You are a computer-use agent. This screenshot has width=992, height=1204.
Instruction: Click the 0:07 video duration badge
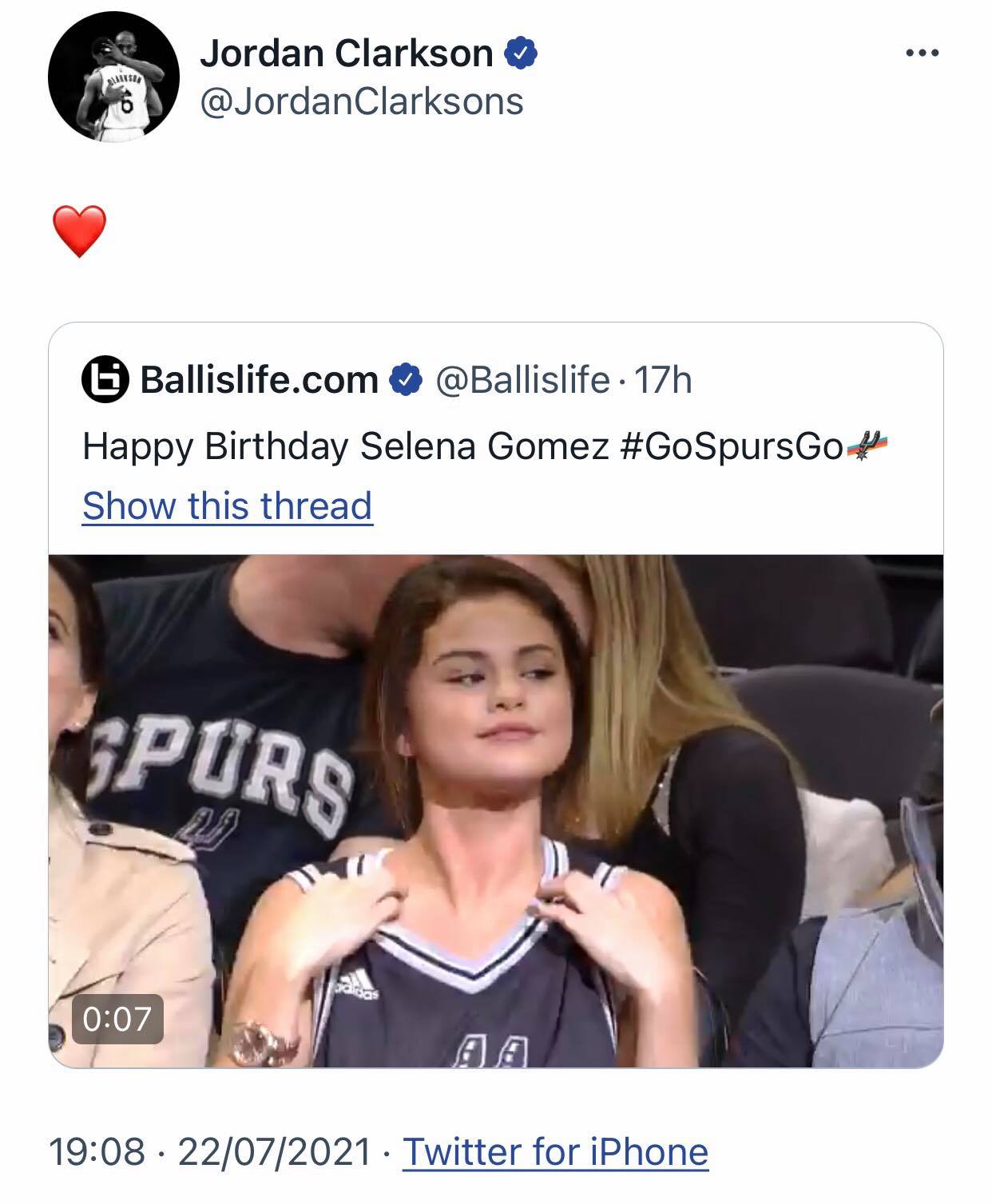coord(117,1018)
